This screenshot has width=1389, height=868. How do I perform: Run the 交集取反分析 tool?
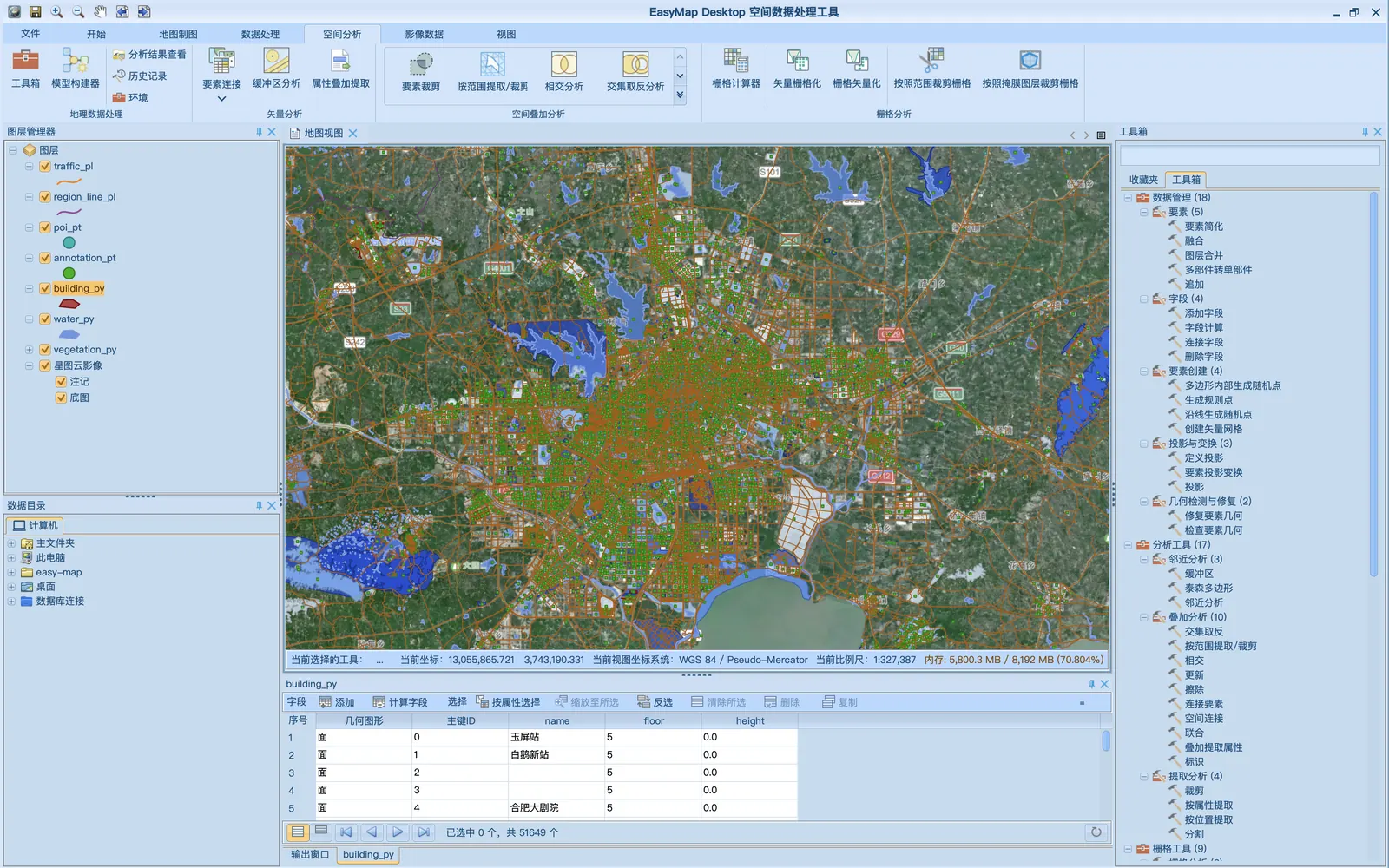pyautogui.click(x=635, y=73)
